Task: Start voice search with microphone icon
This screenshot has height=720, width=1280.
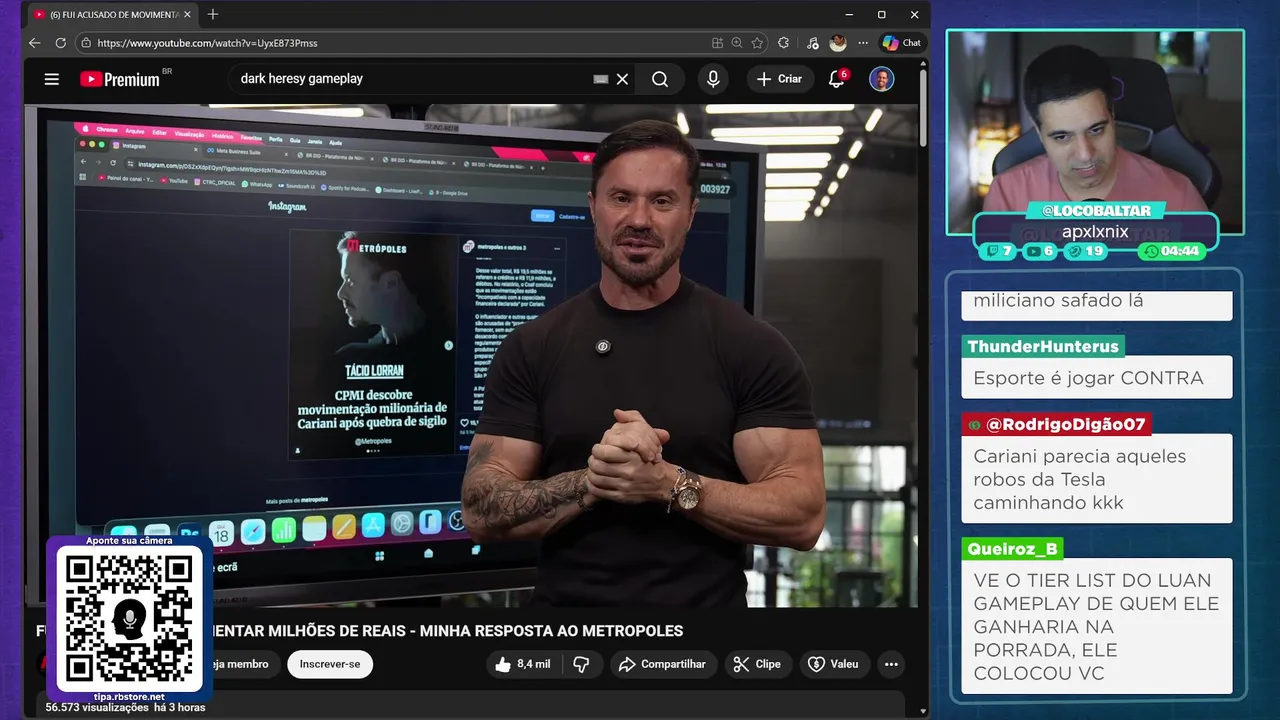Action: pos(713,79)
